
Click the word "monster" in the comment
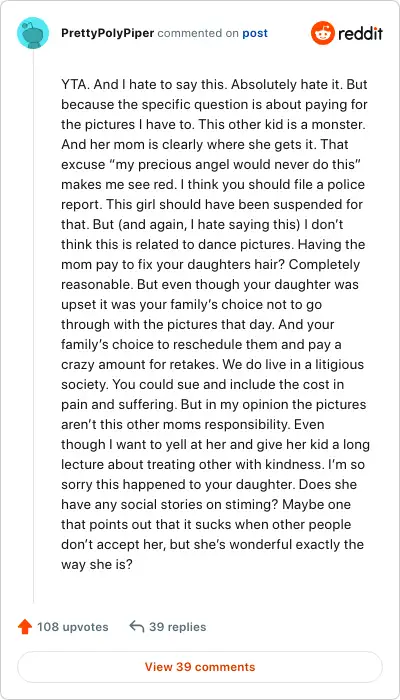pos(343,125)
